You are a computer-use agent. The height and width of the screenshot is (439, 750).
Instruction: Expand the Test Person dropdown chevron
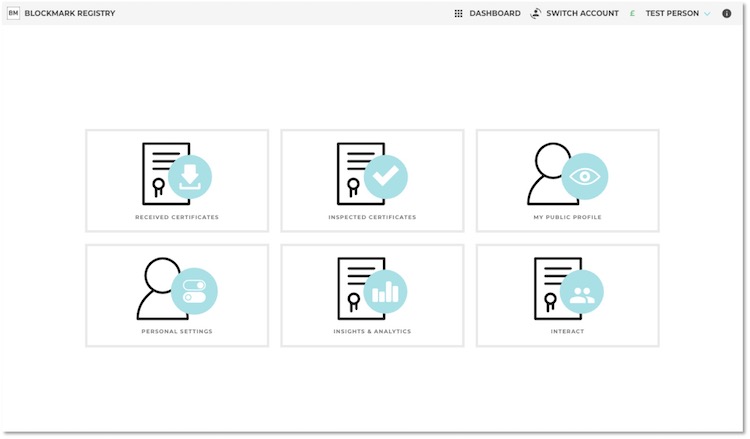click(707, 14)
